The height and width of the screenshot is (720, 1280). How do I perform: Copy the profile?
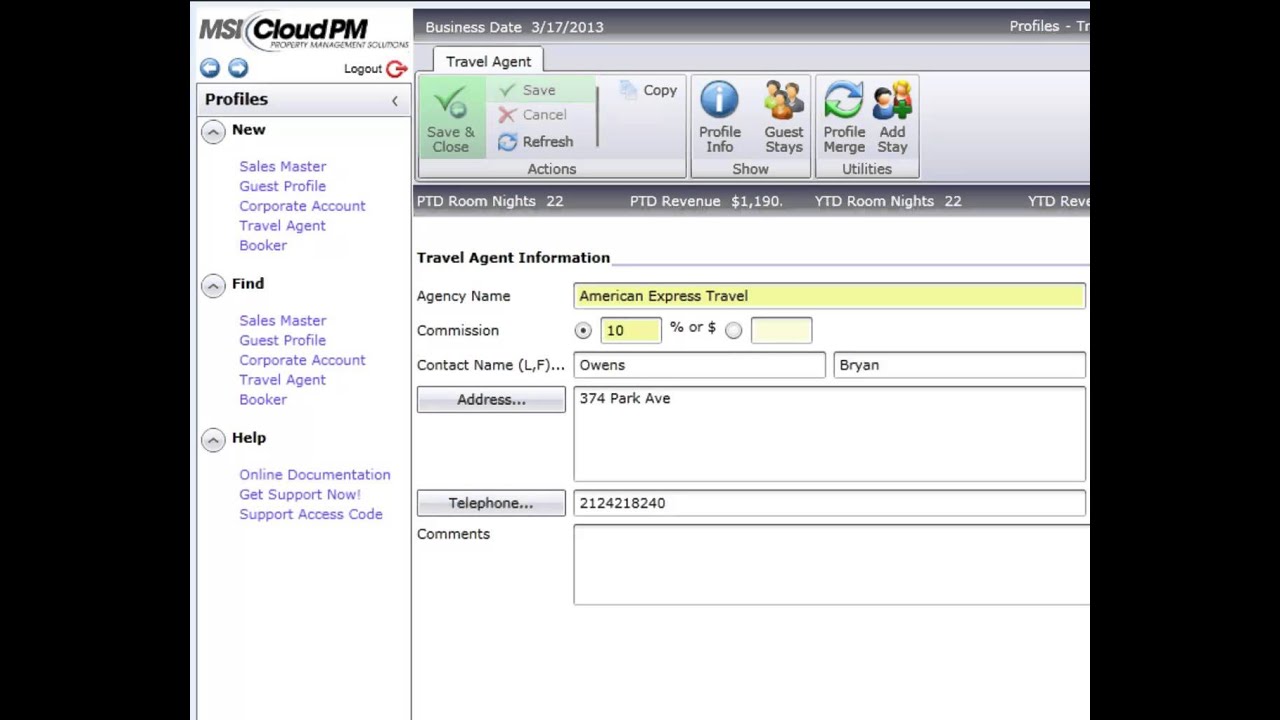click(648, 90)
